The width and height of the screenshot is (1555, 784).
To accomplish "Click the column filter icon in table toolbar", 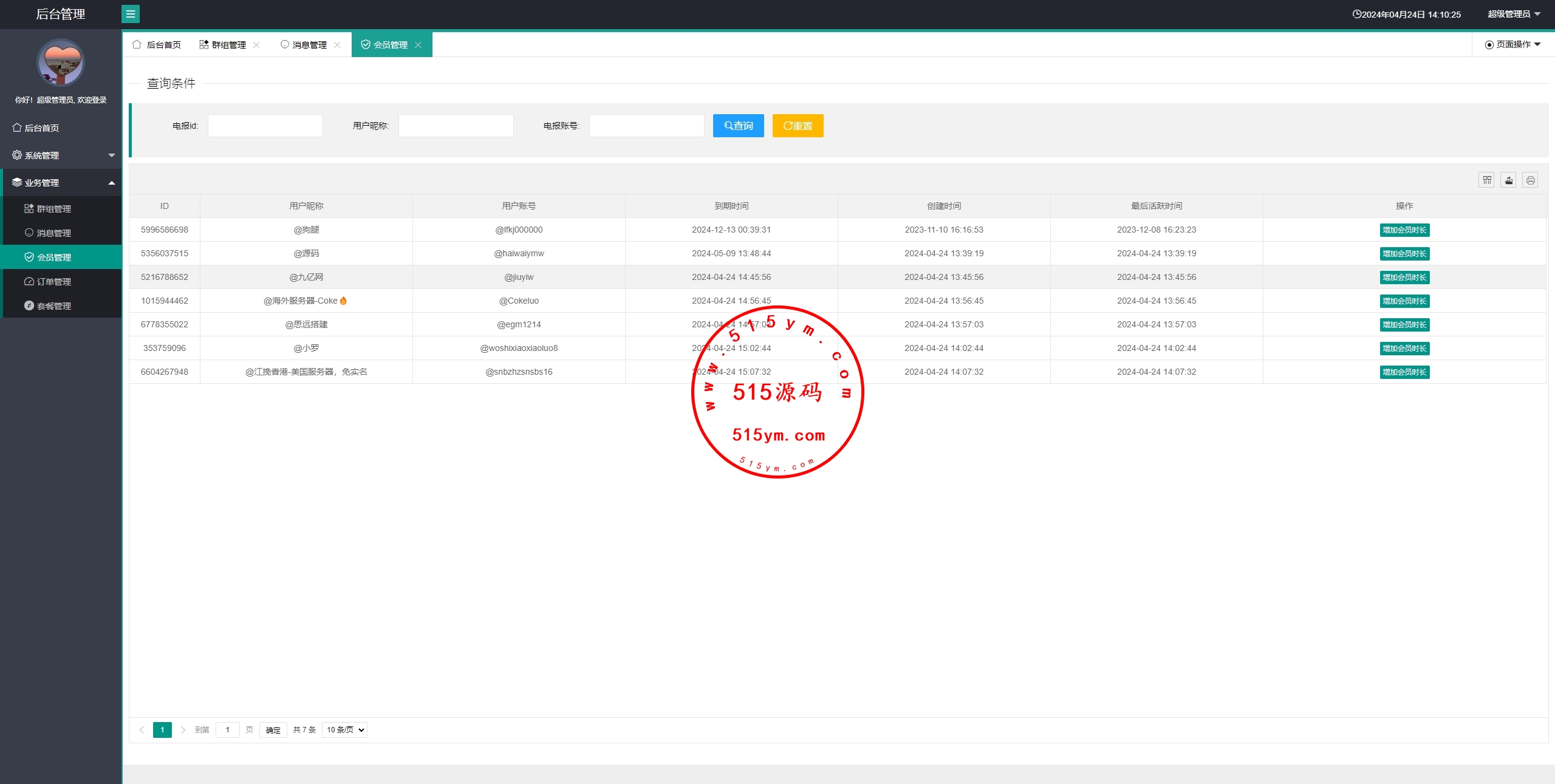I will (x=1486, y=180).
